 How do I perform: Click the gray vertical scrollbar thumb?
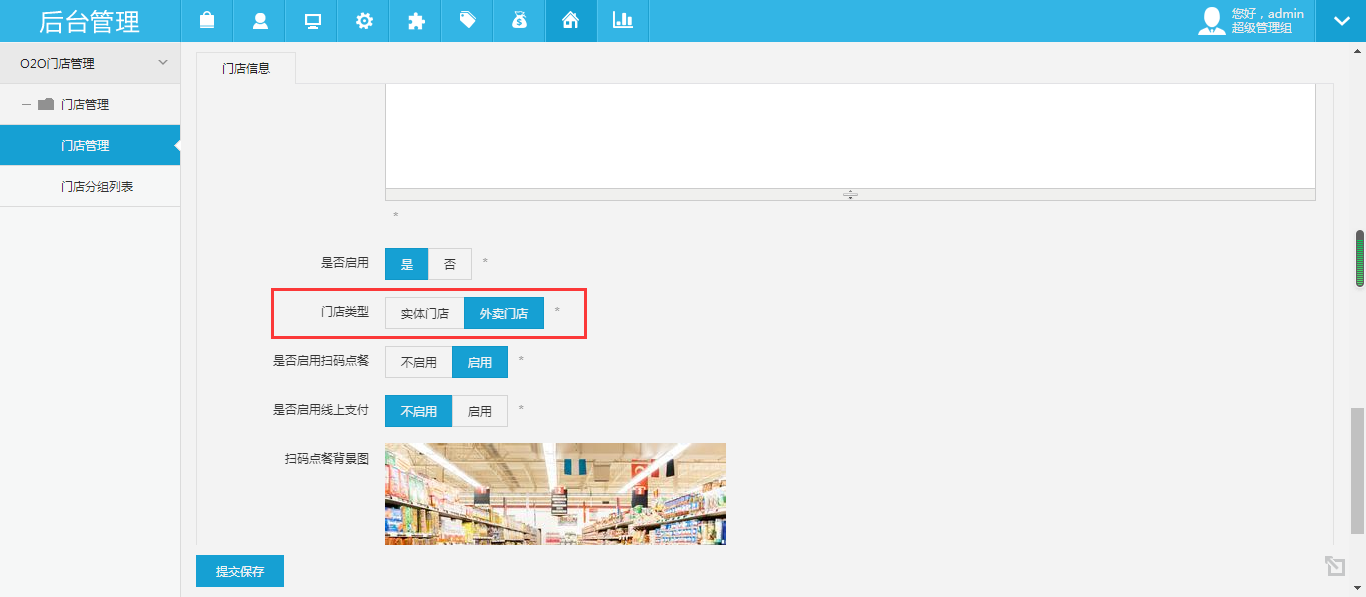click(1358, 471)
